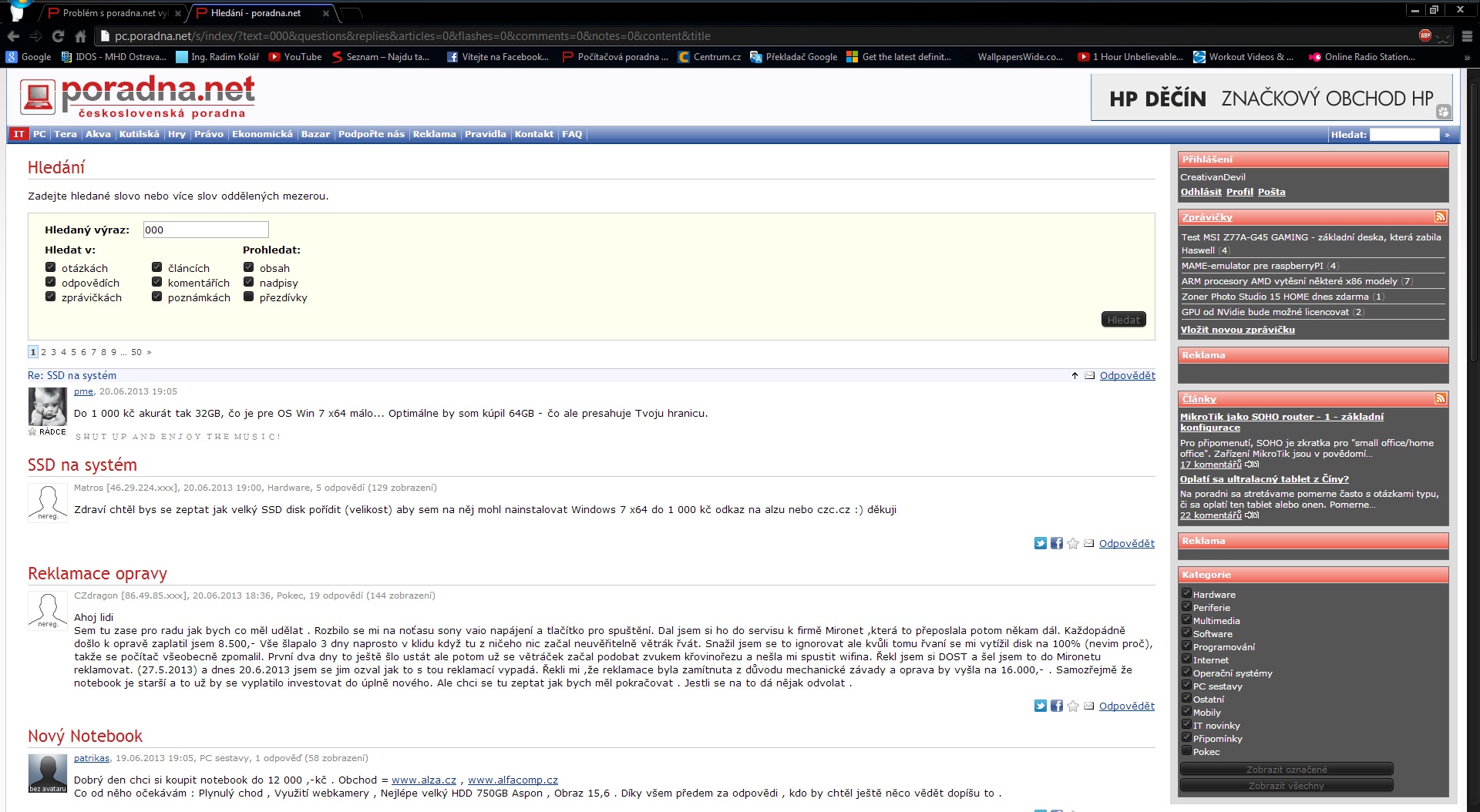Open FAQ in the navigation bar

tap(572, 134)
